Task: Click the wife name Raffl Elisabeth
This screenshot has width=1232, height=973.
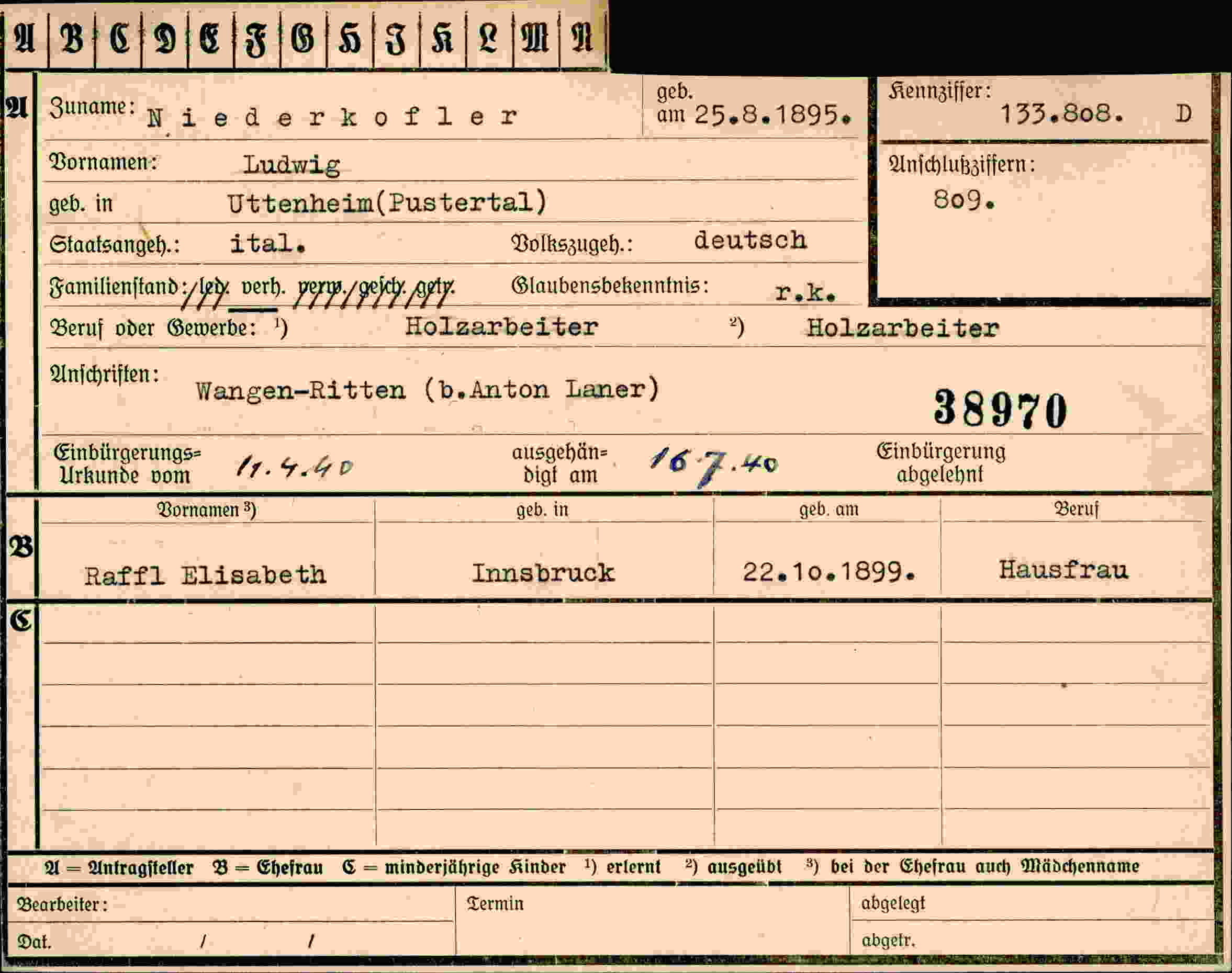Action: click(x=205, y=575)
